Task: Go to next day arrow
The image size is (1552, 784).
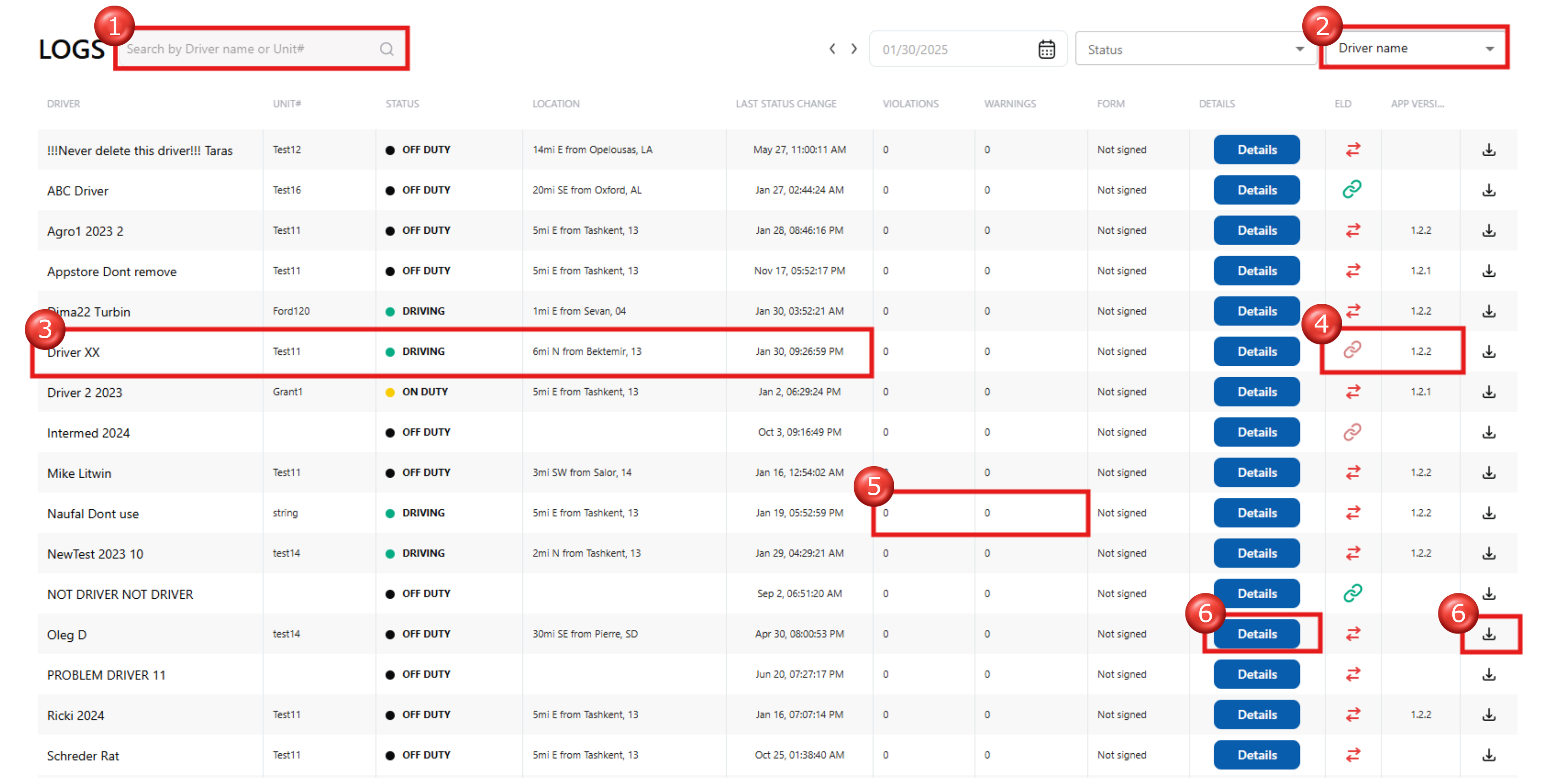Action: click(854, 49)
